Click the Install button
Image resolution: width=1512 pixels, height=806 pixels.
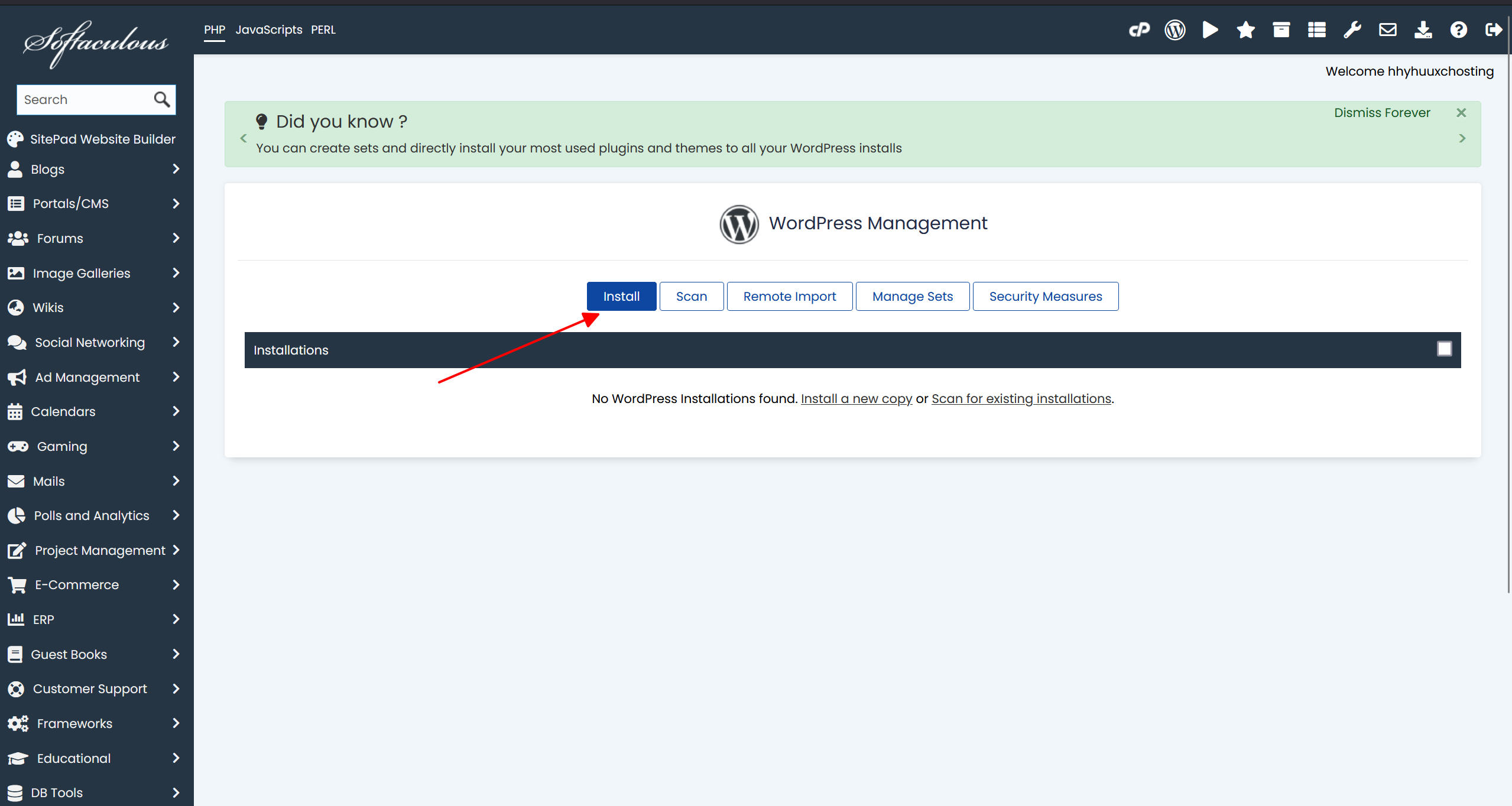(x=621, y=296)
